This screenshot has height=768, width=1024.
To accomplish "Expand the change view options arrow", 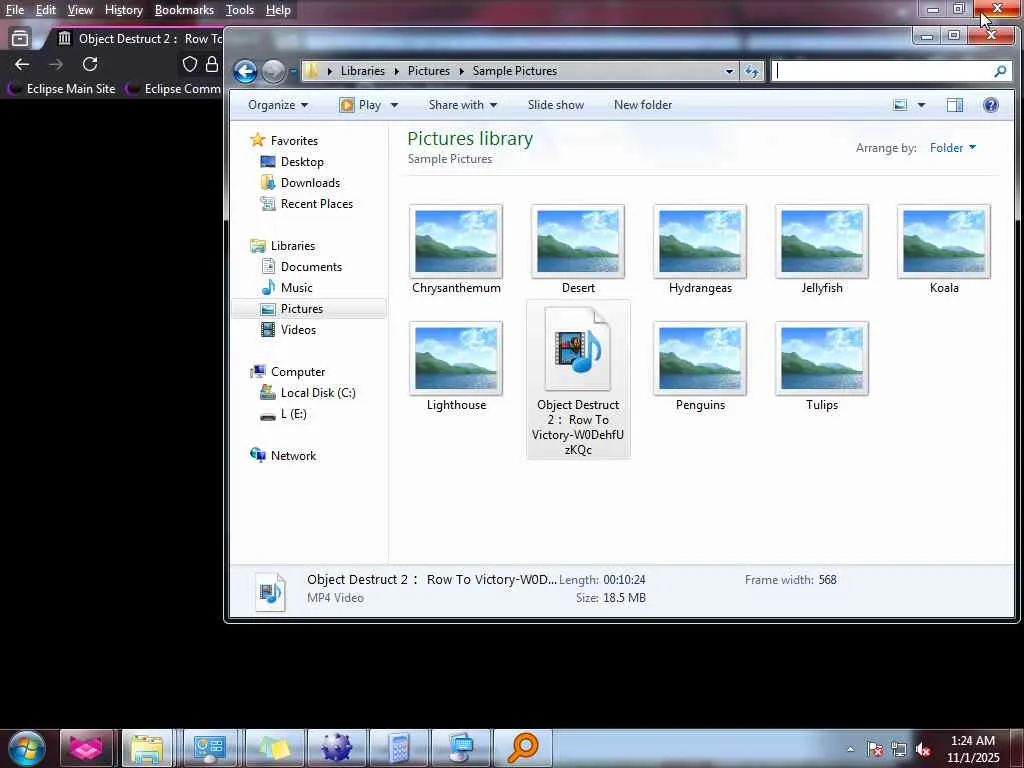I will [x=921, y=105].
